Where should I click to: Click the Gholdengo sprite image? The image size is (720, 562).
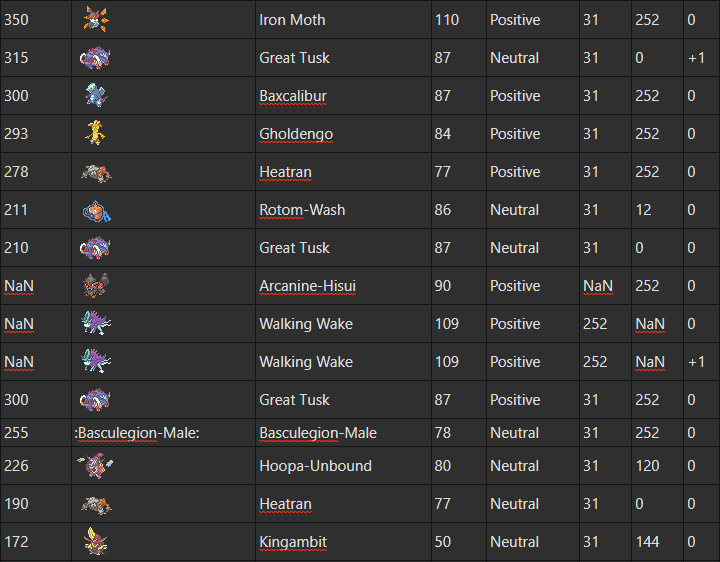coord(95,134)
